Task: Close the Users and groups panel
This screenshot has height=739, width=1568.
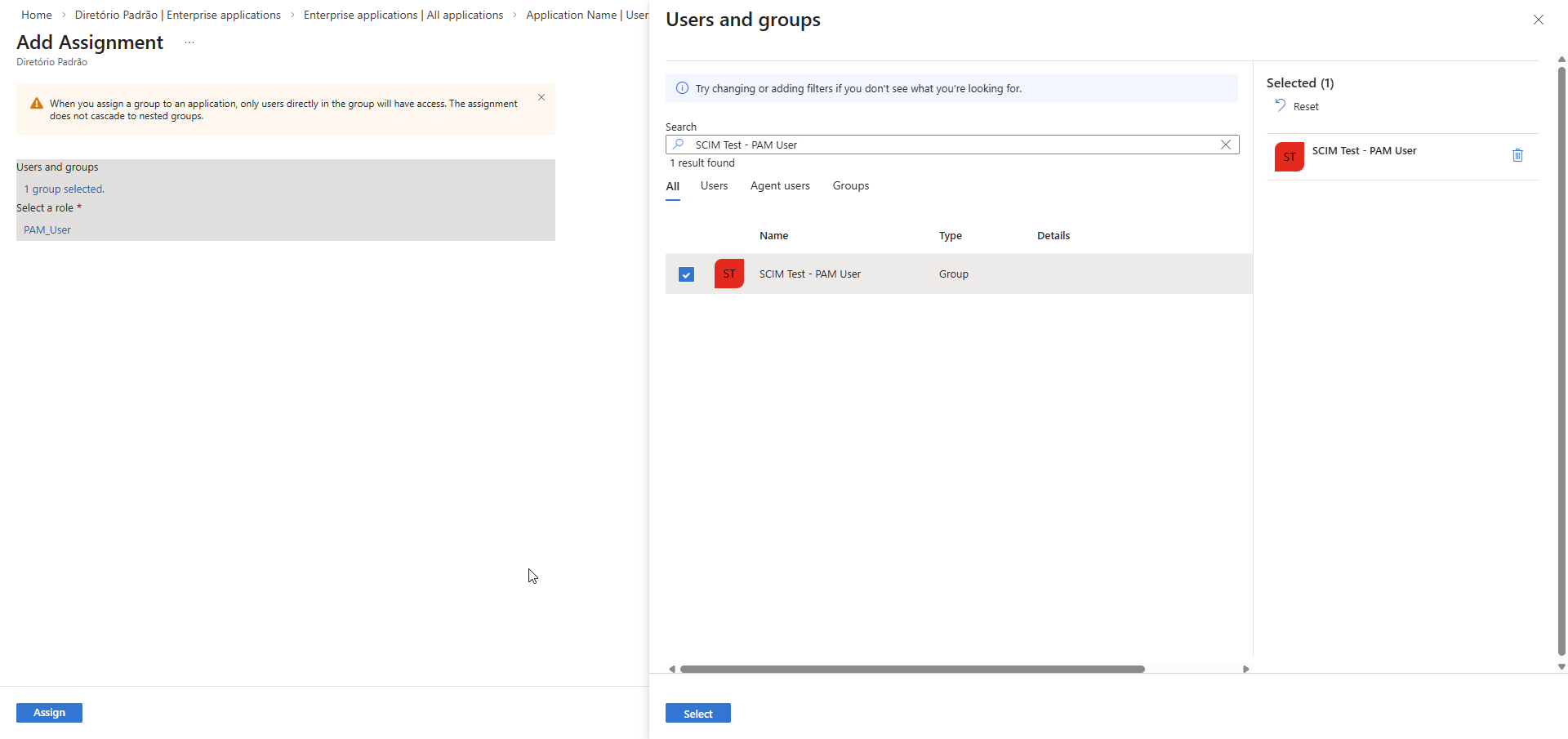Action: point(1538,20)
